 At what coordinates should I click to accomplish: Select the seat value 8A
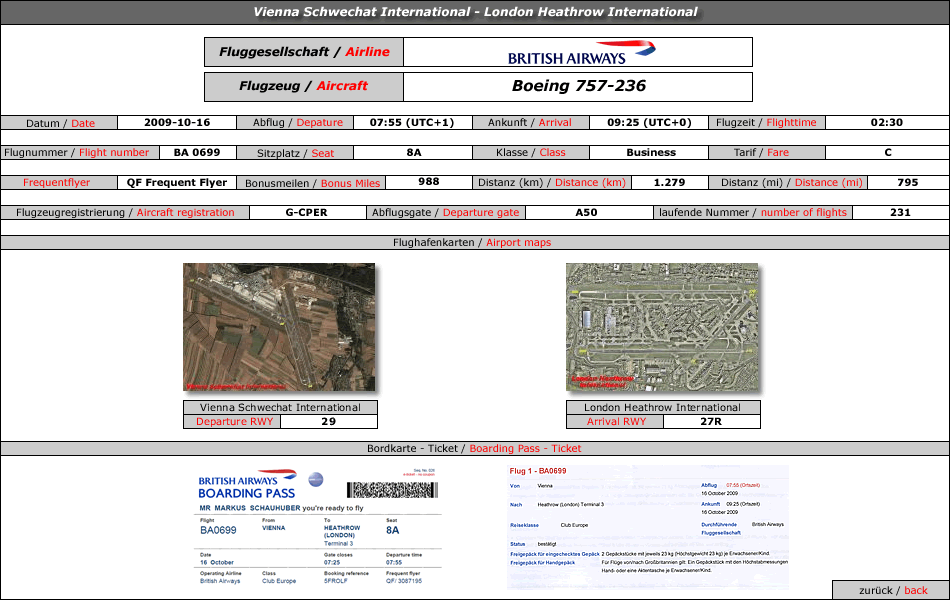tap(414, 153)
